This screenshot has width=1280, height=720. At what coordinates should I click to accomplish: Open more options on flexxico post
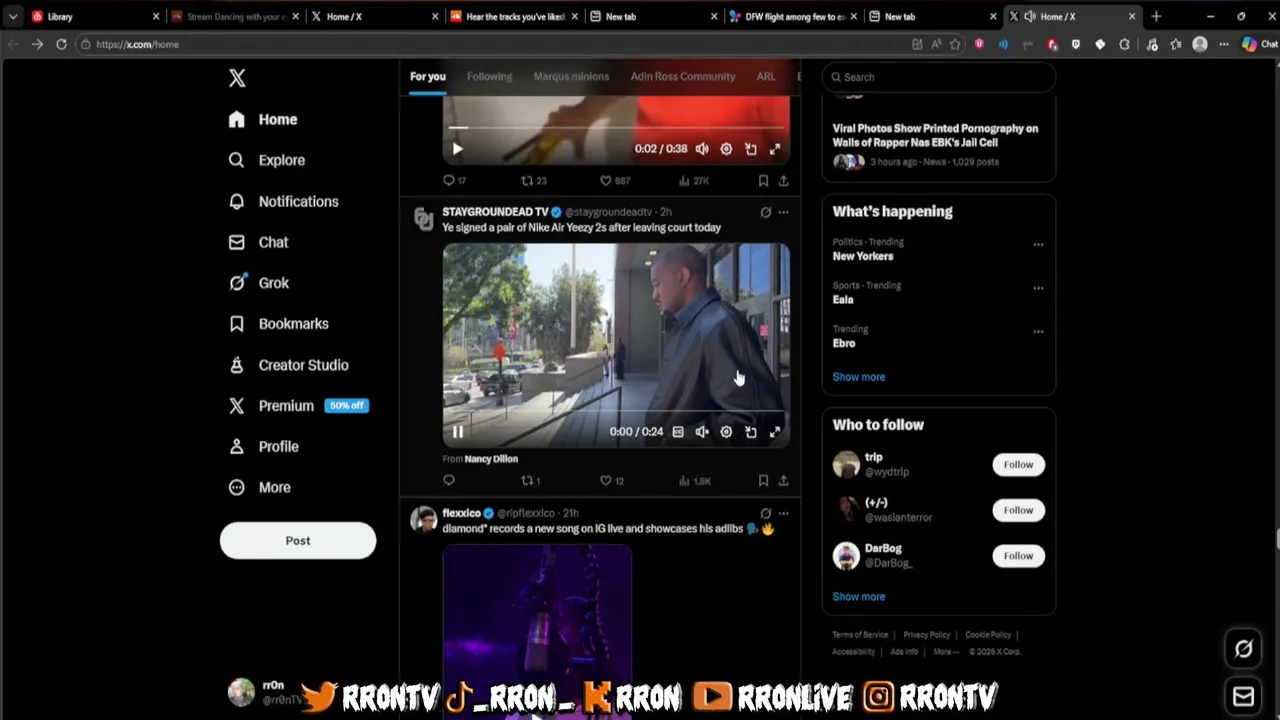[x=783, y=513]
